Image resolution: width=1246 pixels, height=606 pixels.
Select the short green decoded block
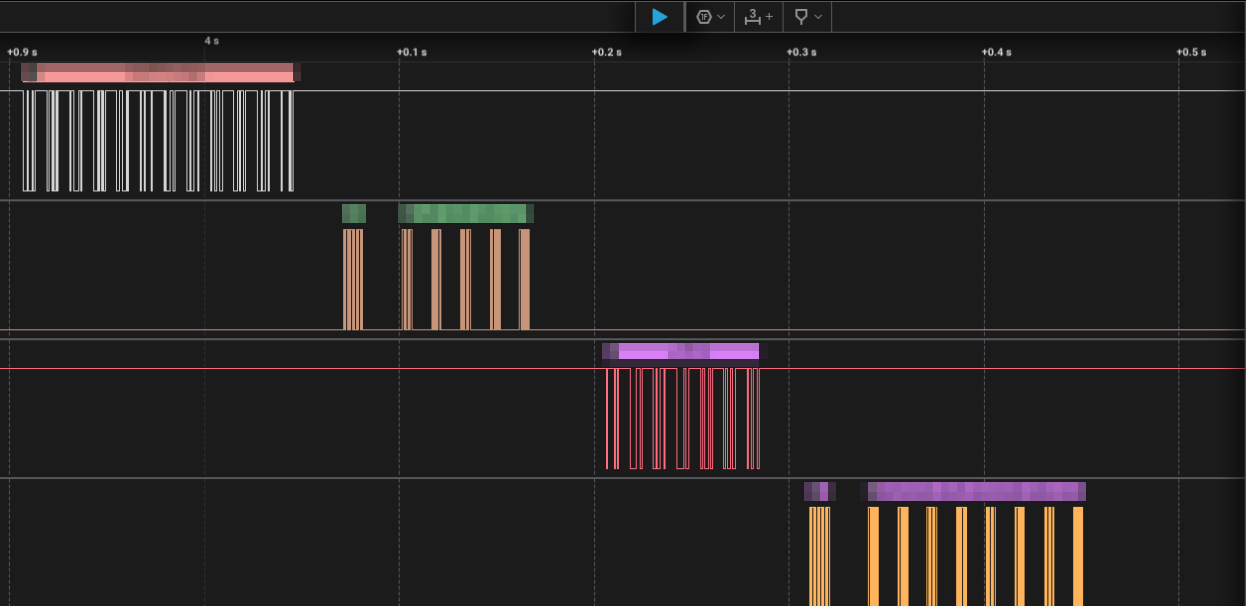[x=354, y=213]
